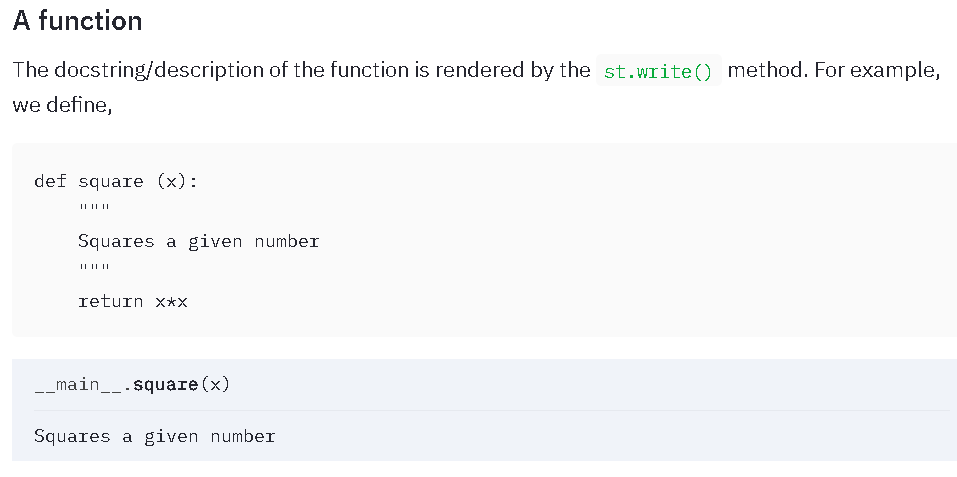
Task: Click "Squares a given number" in output box
Action: pyautogui.click(x=154, y=436)
